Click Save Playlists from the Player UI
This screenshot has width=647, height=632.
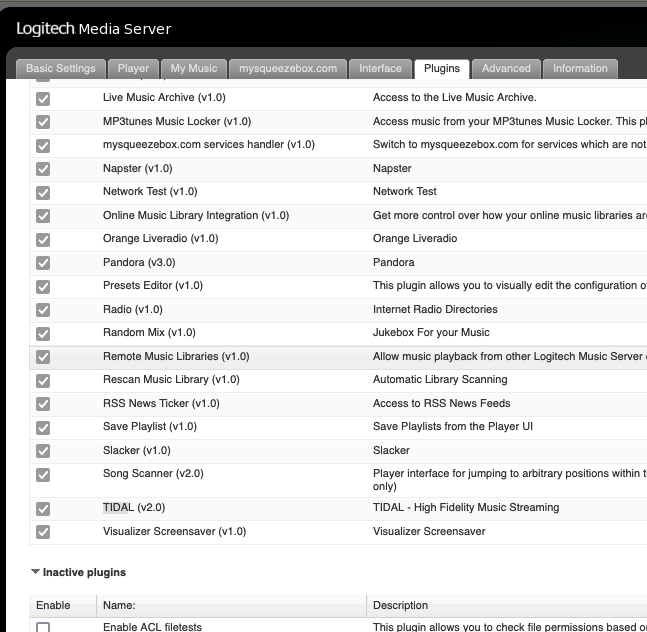453,427
